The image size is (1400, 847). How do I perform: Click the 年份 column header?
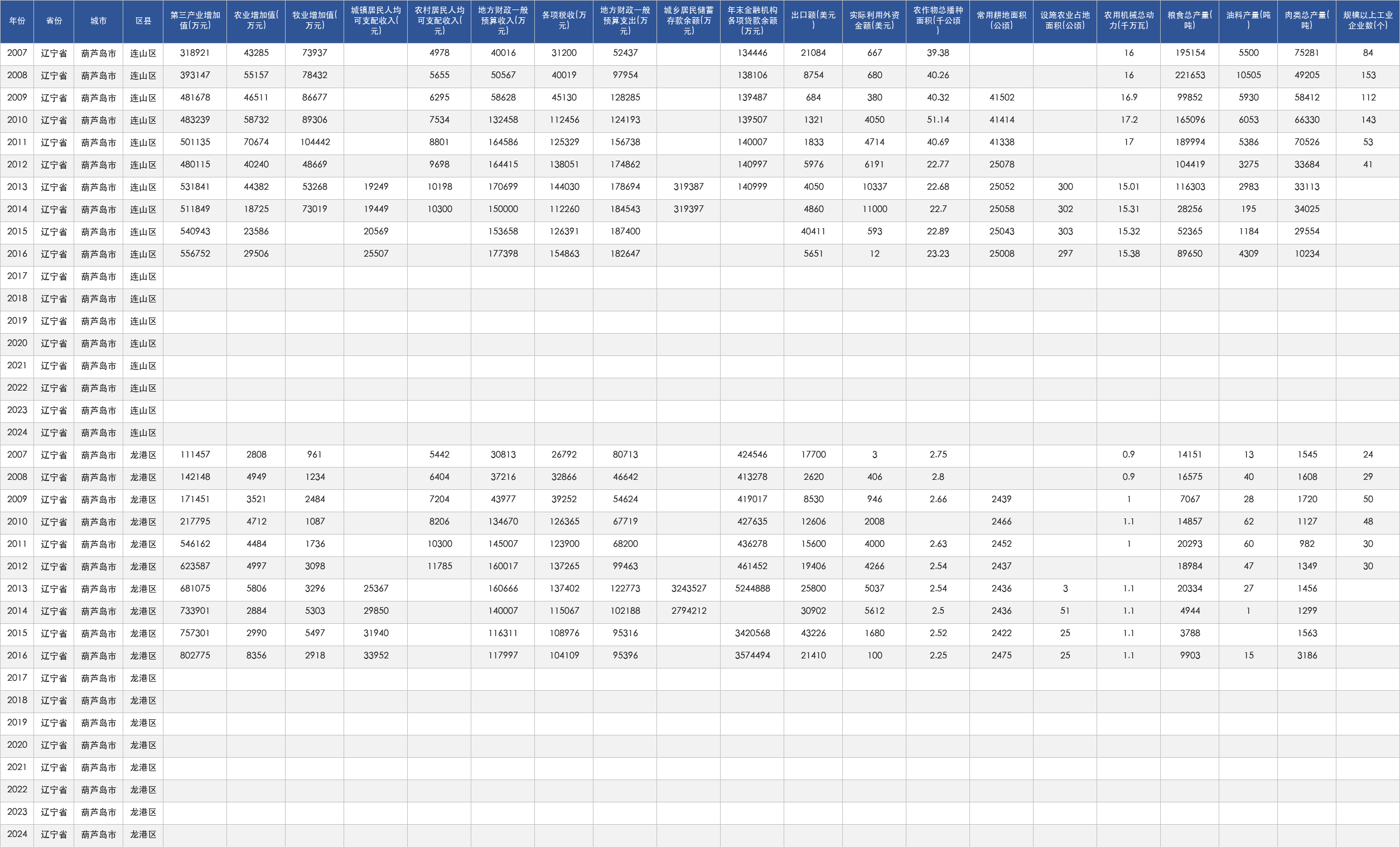(x=17, y=21)
